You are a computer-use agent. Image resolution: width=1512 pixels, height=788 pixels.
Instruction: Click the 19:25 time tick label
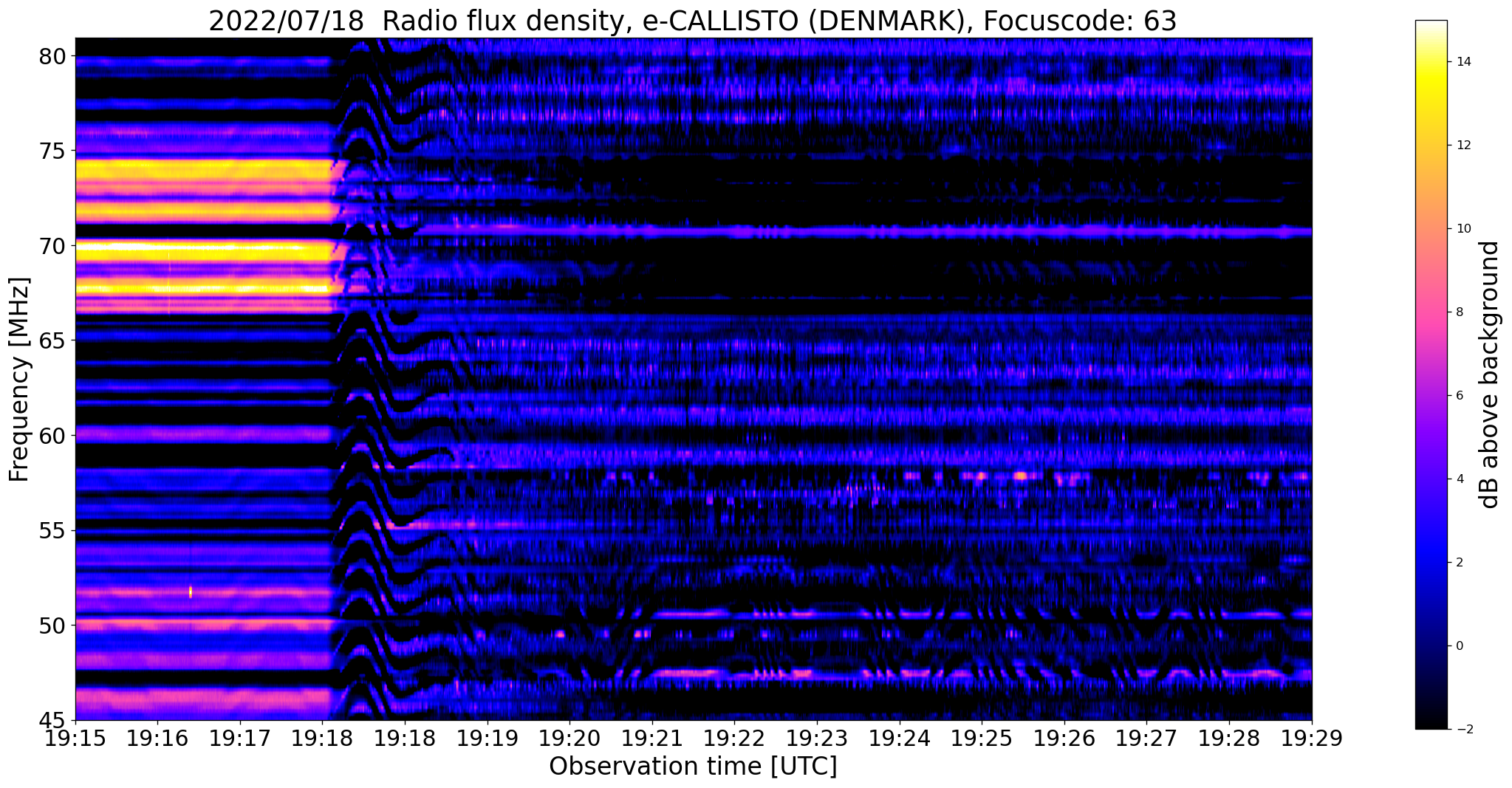click(982, 739)
